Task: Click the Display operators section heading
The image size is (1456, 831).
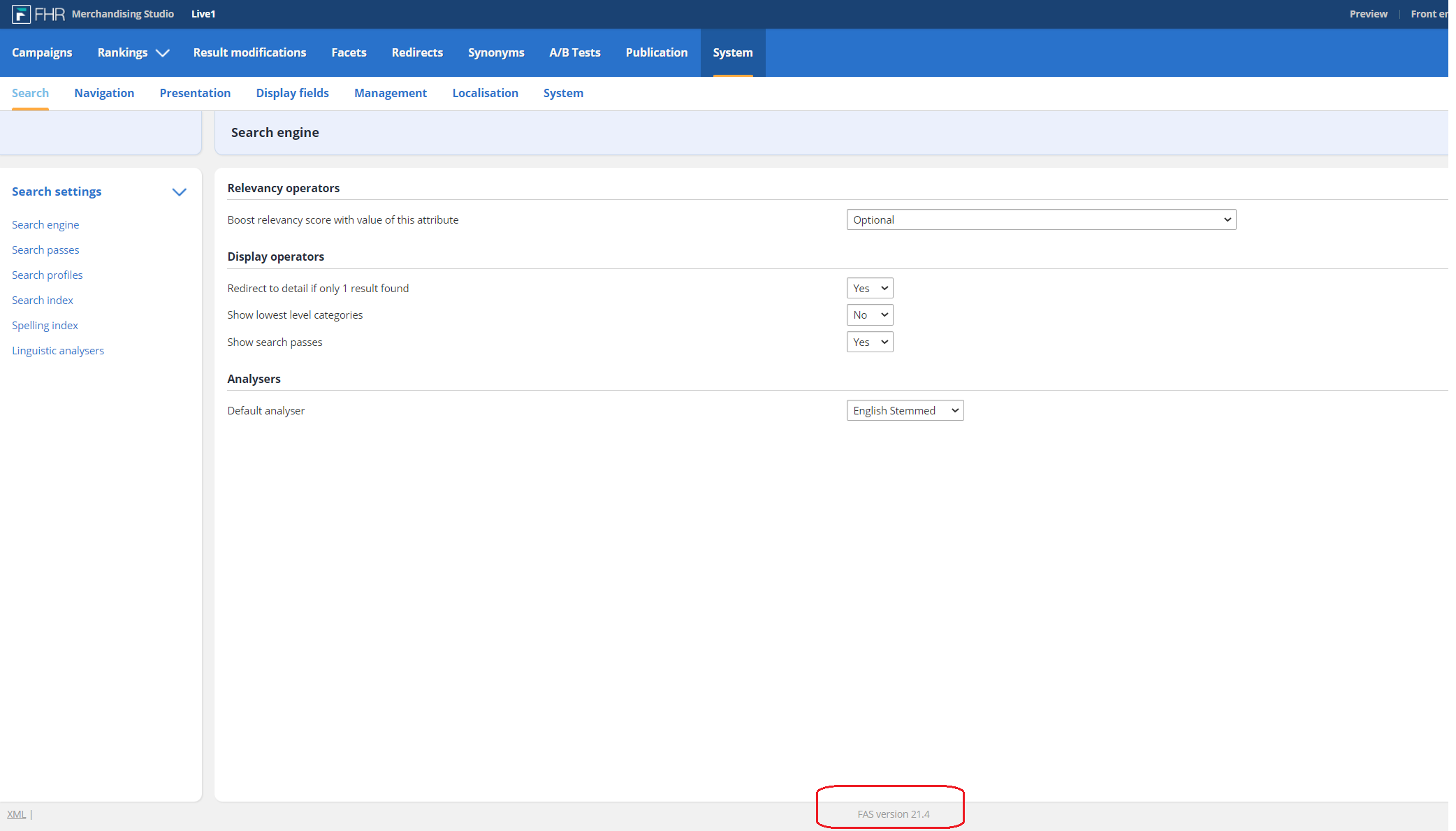Action: click(x=275, y=256)
